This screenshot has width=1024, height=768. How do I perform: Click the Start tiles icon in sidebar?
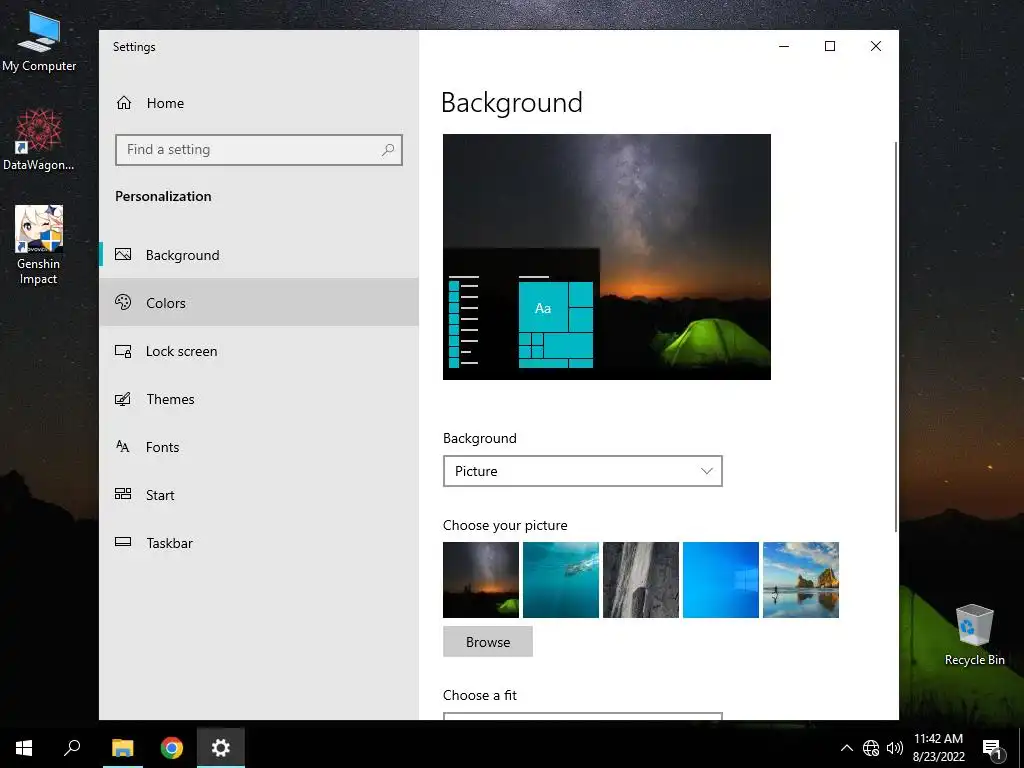click(x=123, y=494)
